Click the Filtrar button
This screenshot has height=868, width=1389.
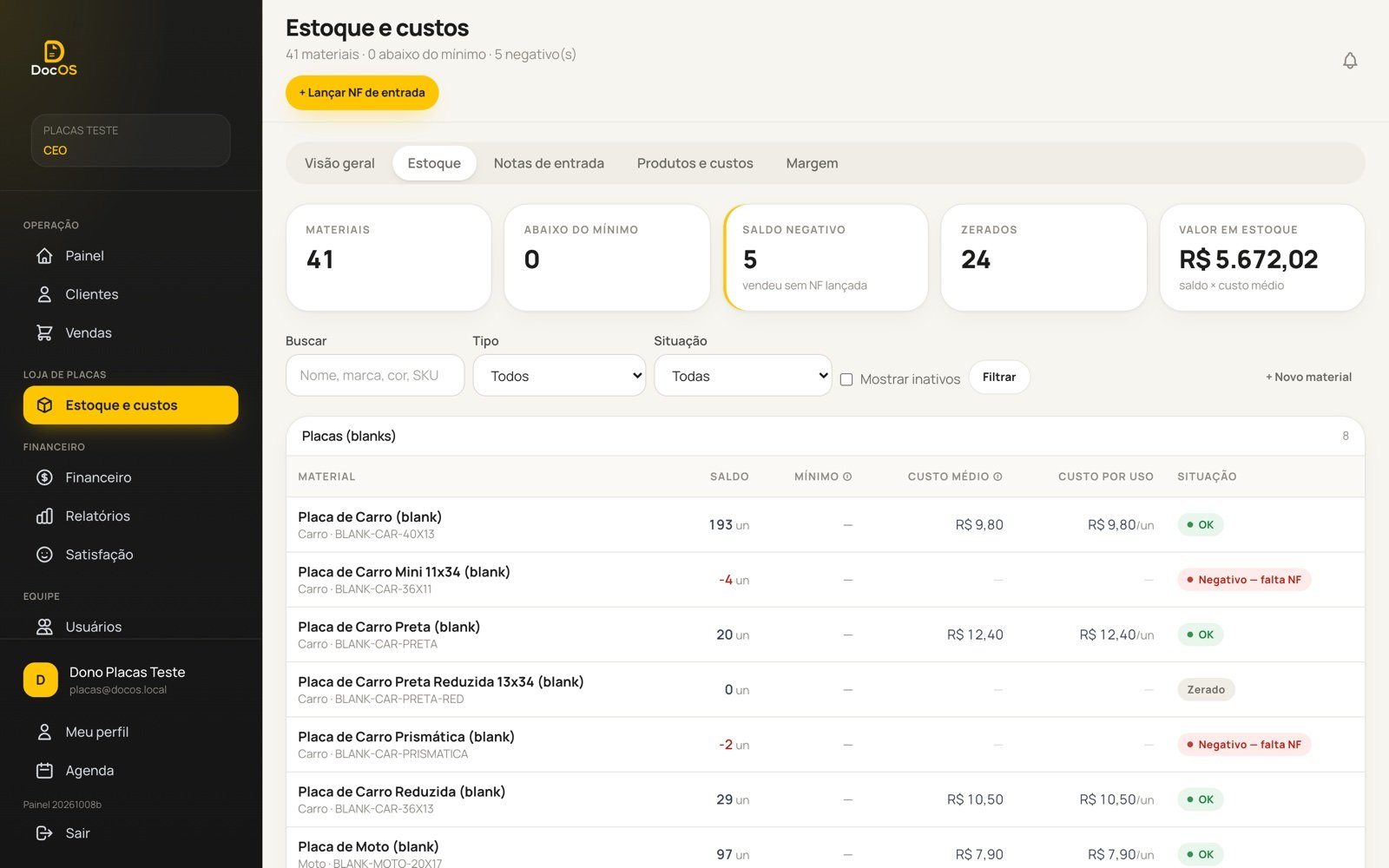click(999, 377)
